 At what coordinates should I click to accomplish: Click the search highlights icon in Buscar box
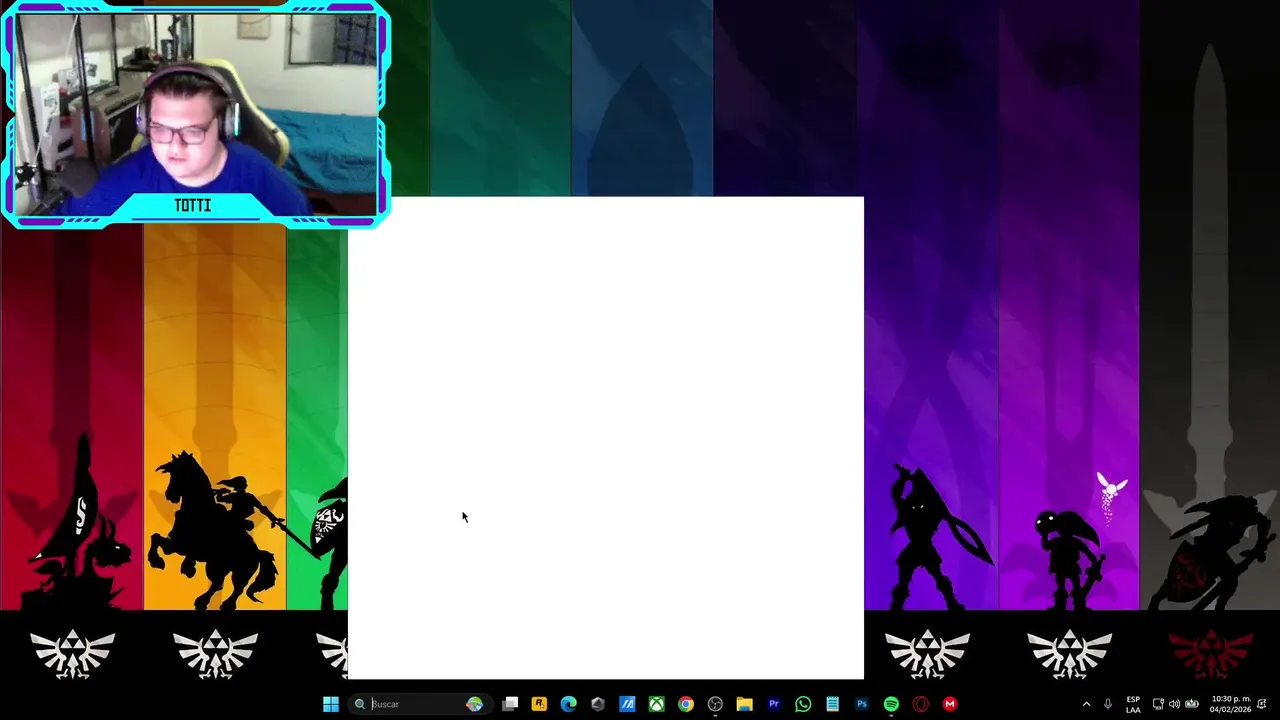[x=475, y=704]
